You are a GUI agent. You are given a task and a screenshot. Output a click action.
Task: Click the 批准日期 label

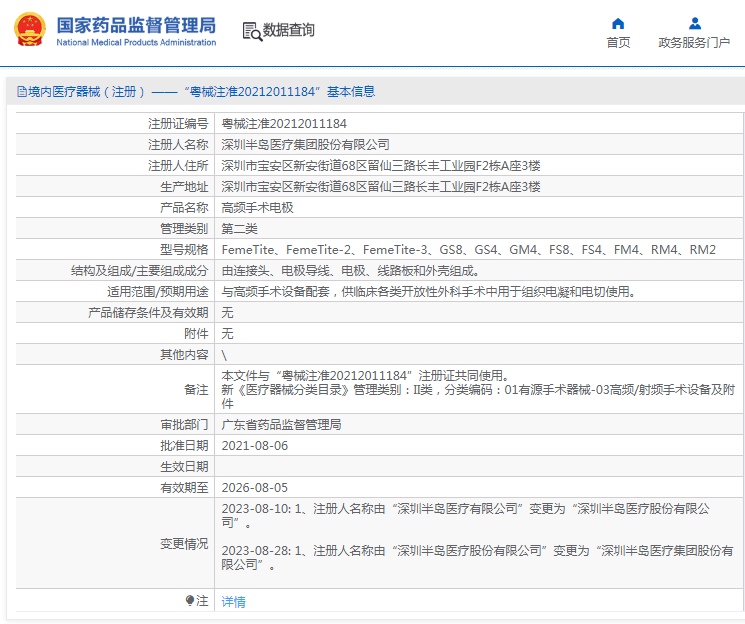[184, 445]
